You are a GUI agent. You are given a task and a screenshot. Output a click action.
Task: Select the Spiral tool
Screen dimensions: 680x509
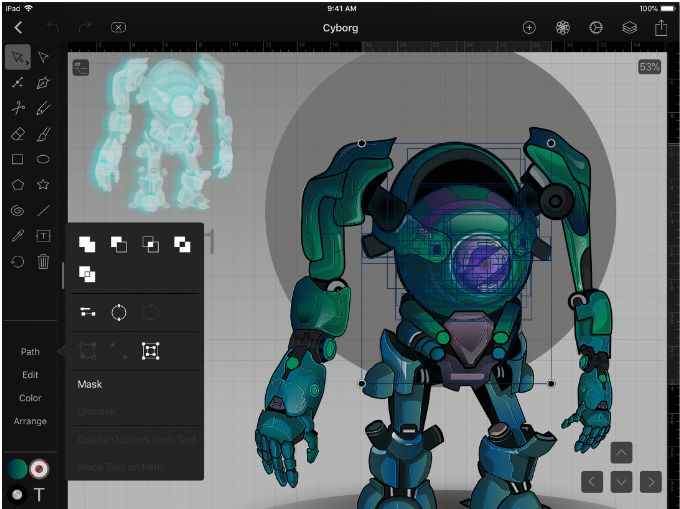pyautogui.click(x=17, y=211)
